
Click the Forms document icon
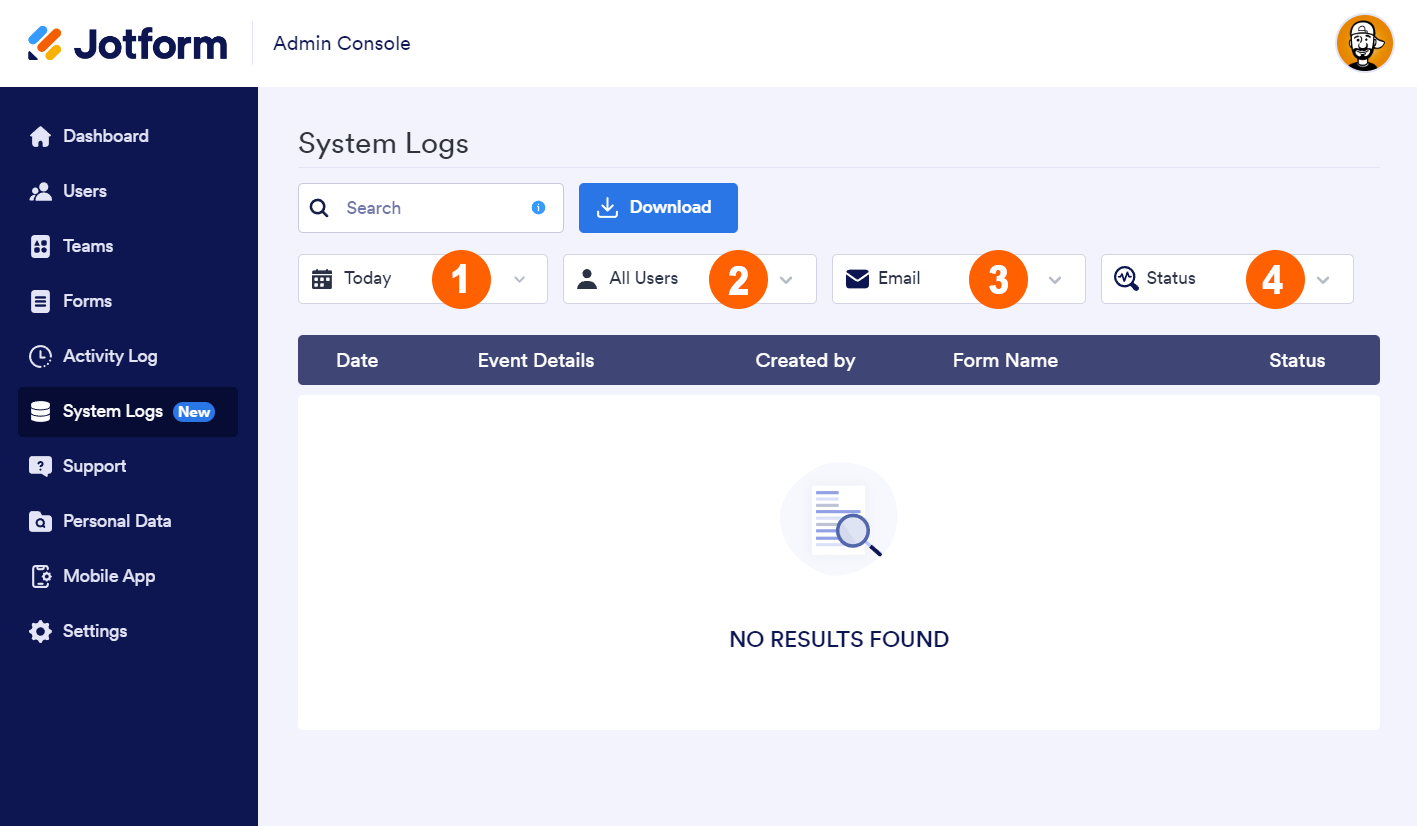pos(40,301)
